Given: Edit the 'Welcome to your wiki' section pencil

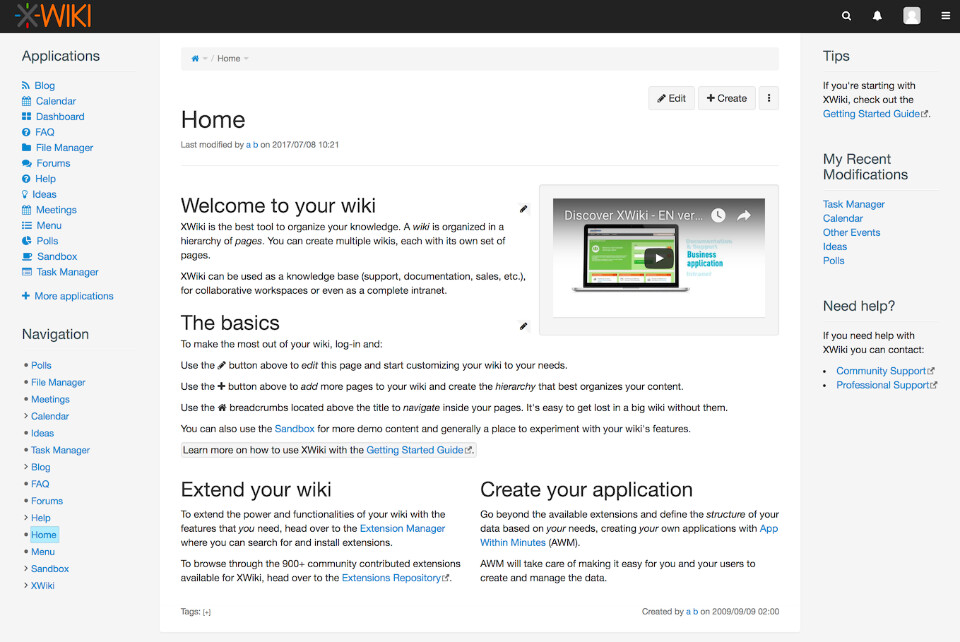Looking at the screenshot, I should (523, 209).
